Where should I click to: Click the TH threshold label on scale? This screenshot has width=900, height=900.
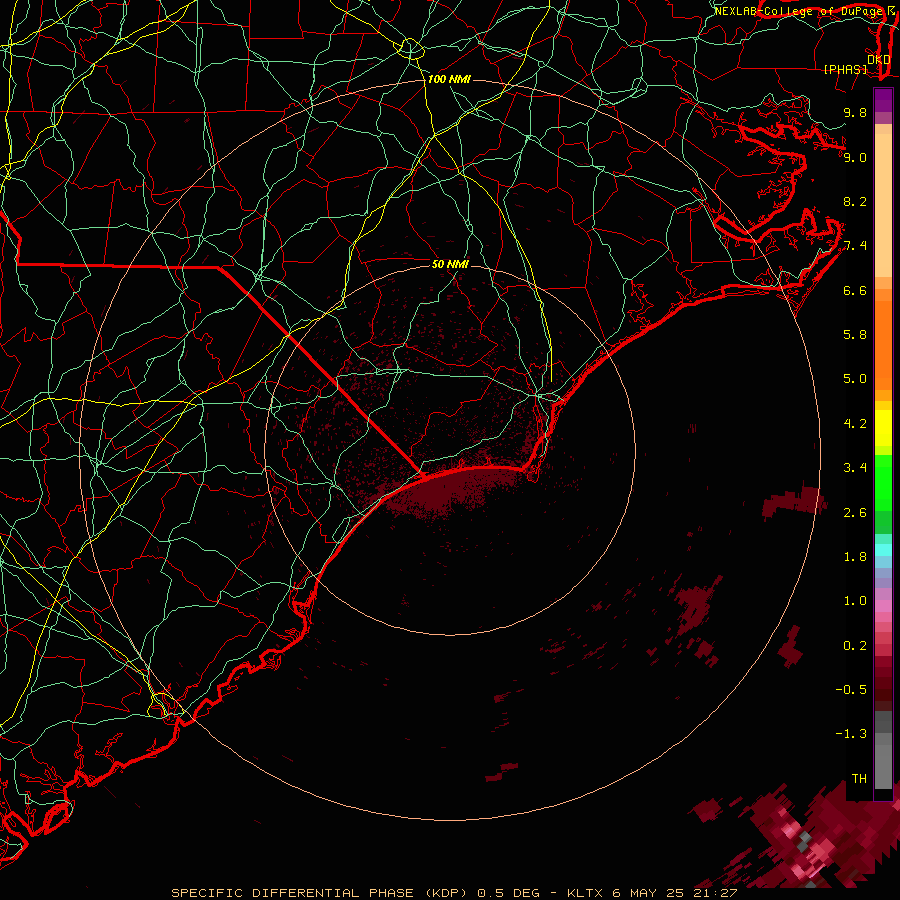click(859, 779)
